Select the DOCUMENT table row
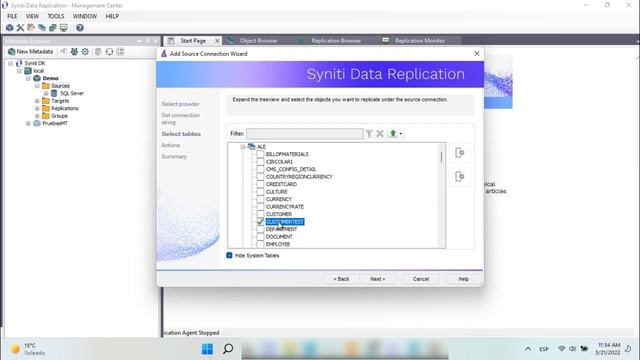Image resolution: width=640 pixels, height=360 pixels. coord(279,237)
